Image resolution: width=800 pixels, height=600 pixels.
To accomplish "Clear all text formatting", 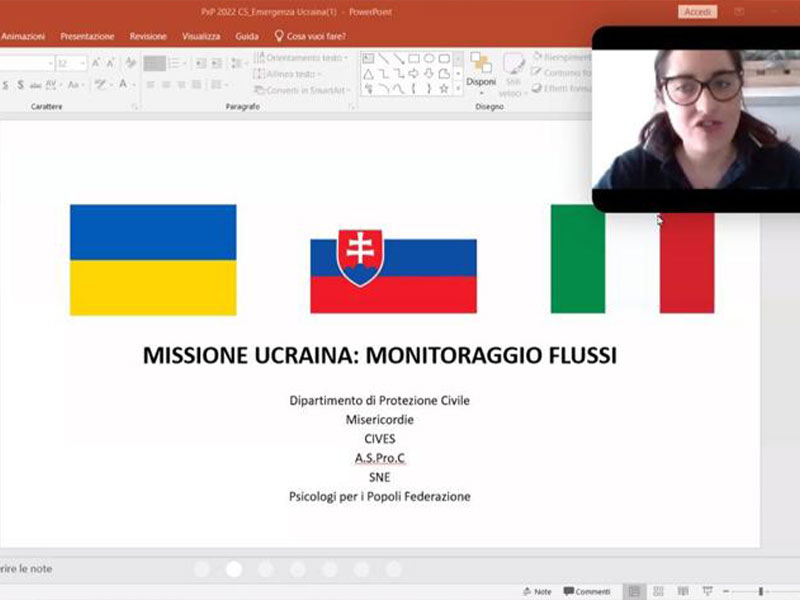I will 131,63.
